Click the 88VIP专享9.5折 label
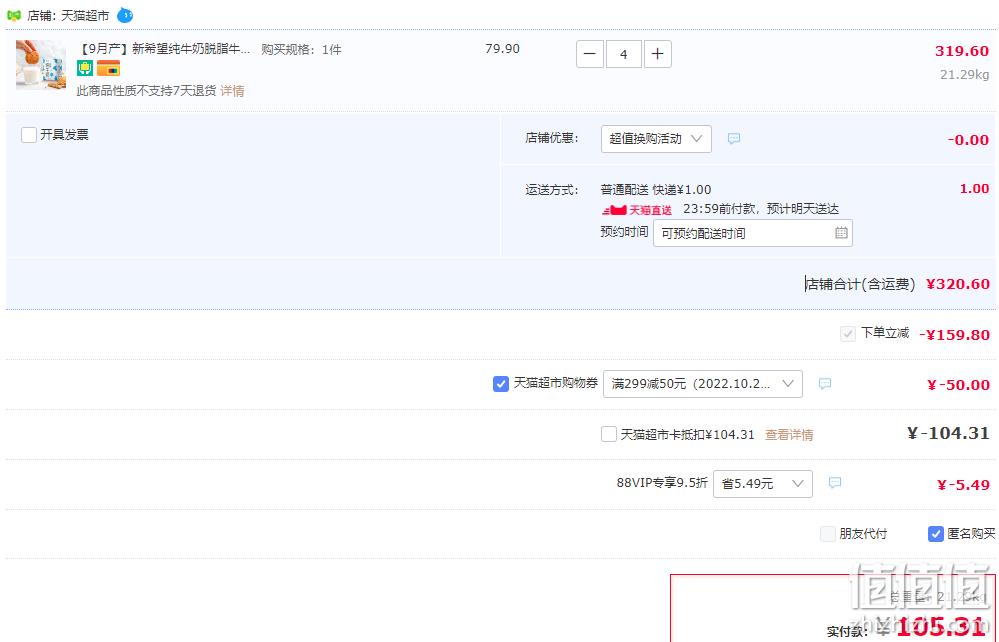Screen dimensions: 999x642 [662, 483]
